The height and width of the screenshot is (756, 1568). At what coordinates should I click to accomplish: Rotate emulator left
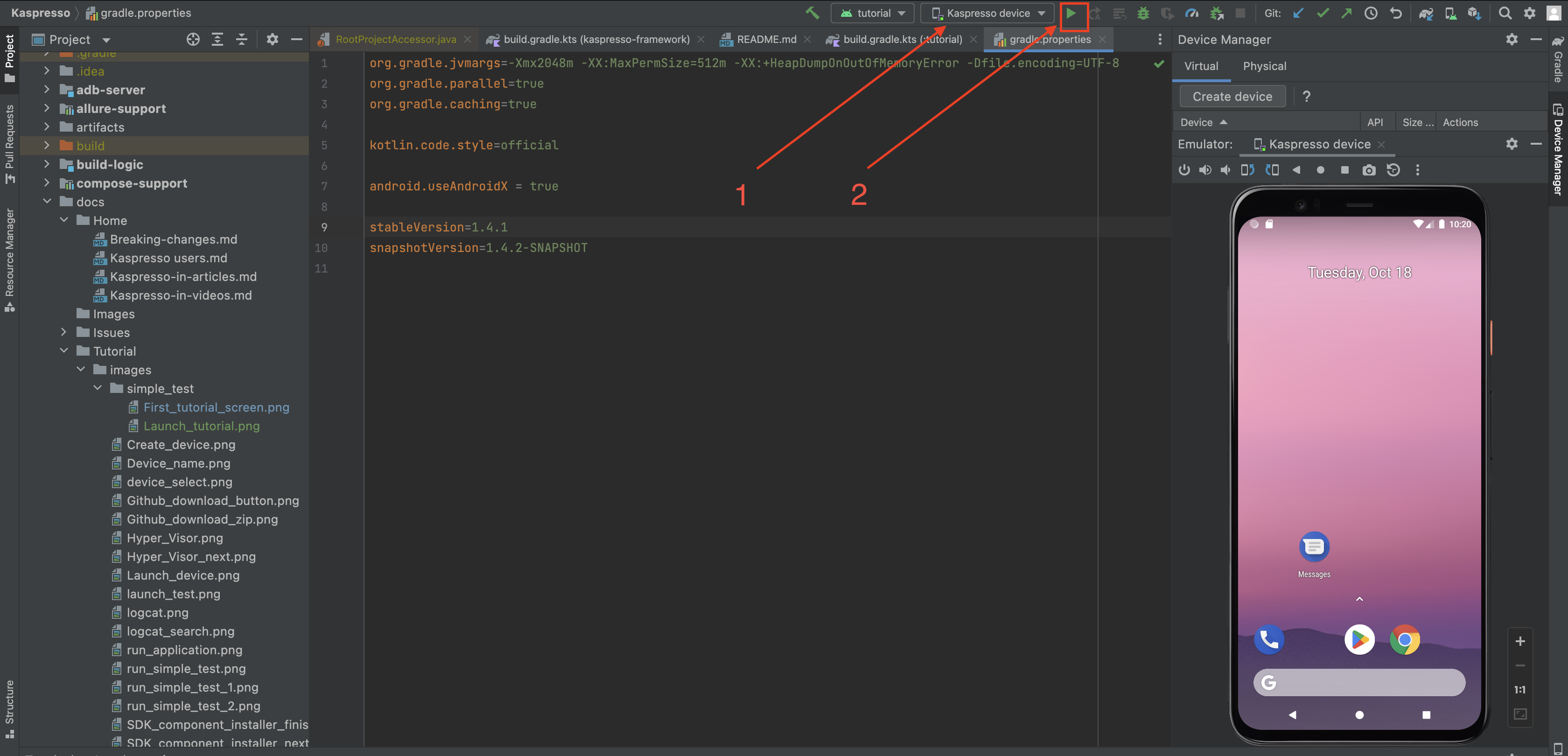click(x=1247, y=170)
